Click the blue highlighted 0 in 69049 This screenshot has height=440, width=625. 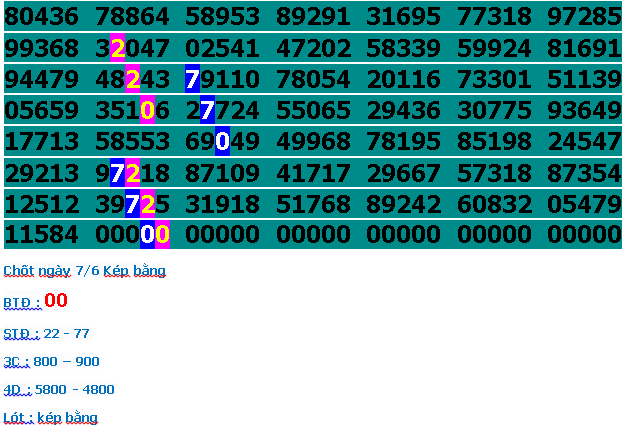(222, 142)
